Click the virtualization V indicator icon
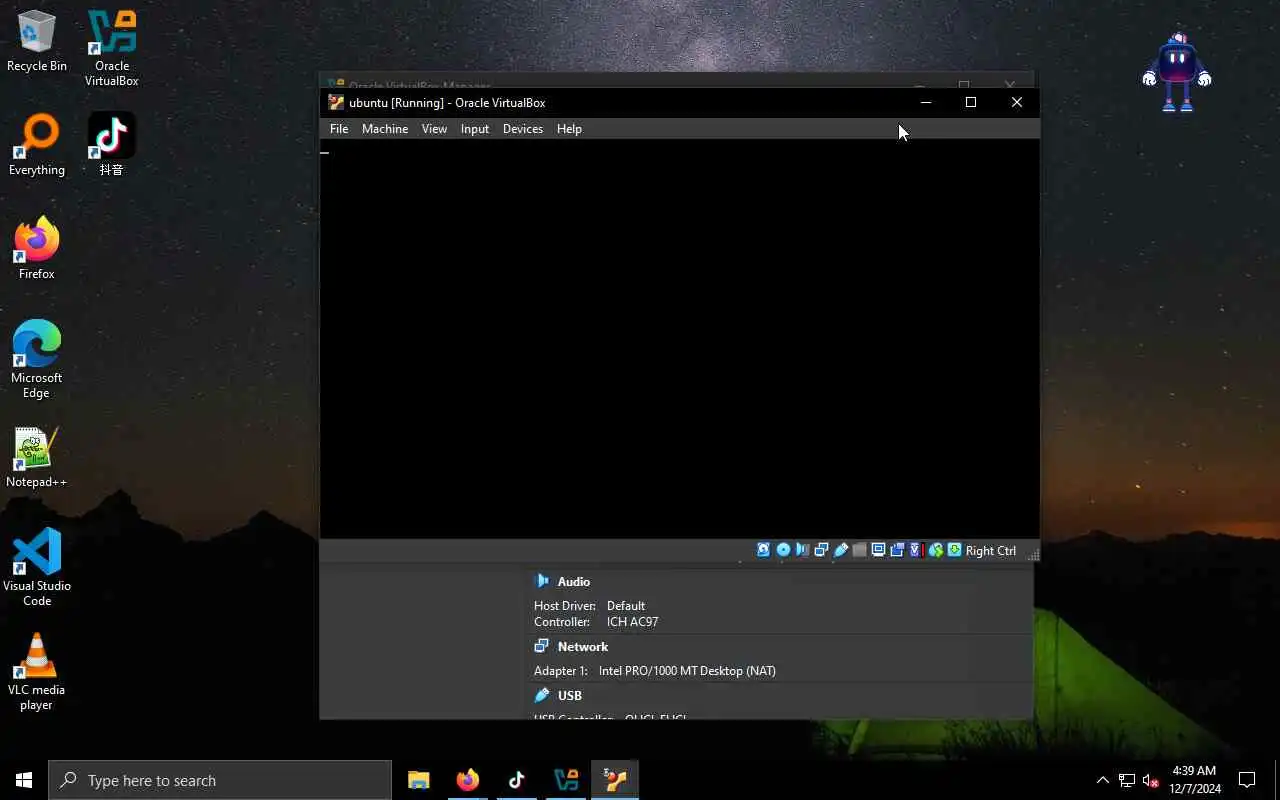Viewport: 1280px width, 800px height. (915, 550)
